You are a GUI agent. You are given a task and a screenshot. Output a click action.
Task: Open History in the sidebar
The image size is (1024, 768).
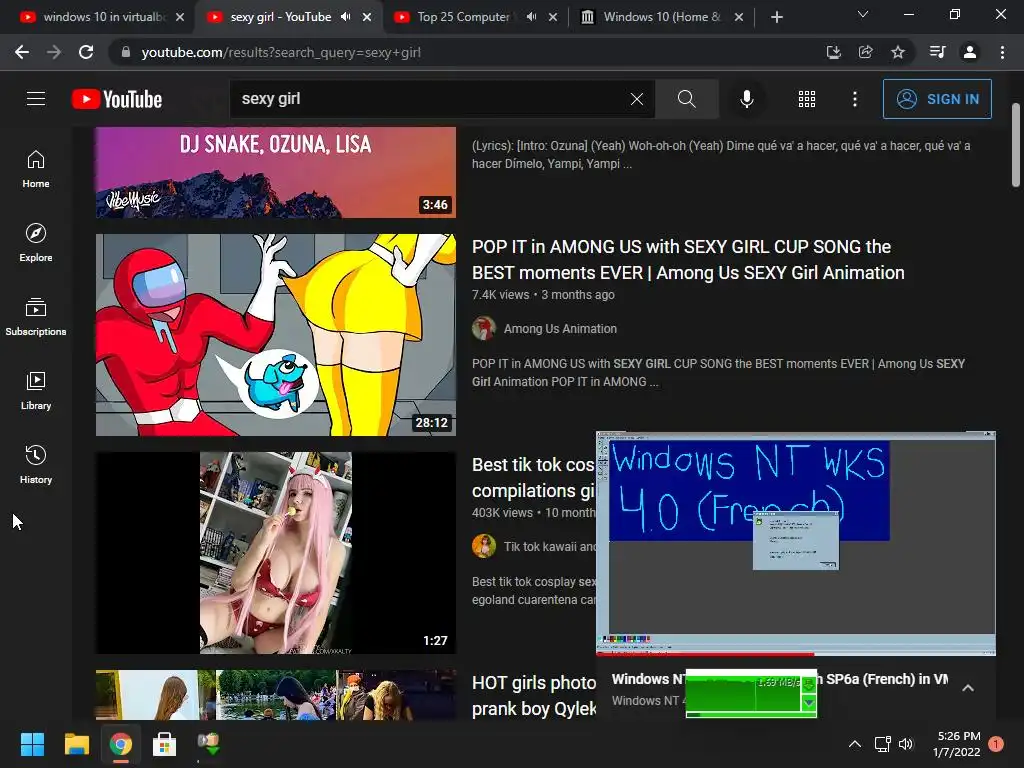(36, 464)
